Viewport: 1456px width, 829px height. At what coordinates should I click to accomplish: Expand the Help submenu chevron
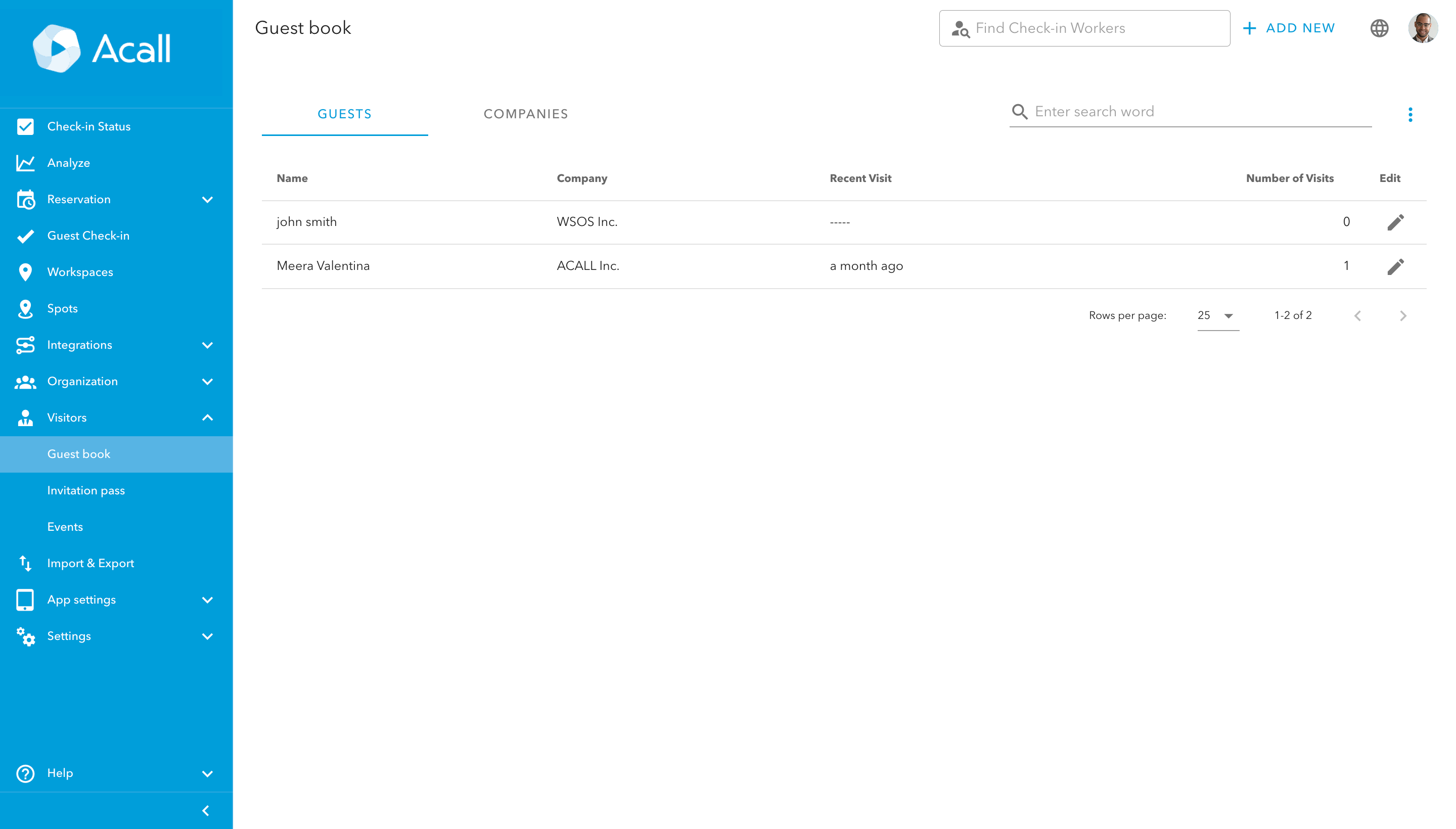coord(207,773)
